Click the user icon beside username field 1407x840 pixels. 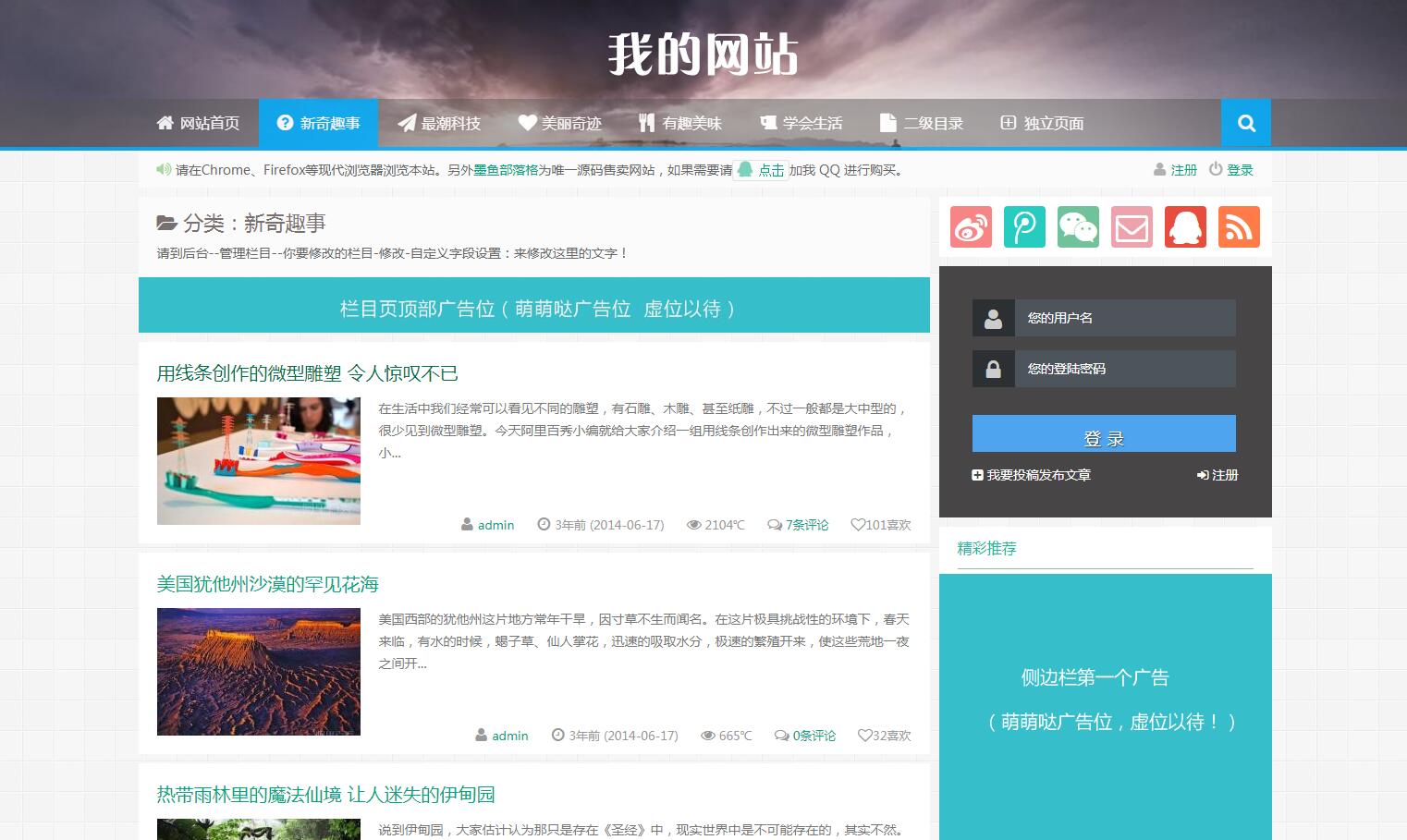click(x=994, y=318)
